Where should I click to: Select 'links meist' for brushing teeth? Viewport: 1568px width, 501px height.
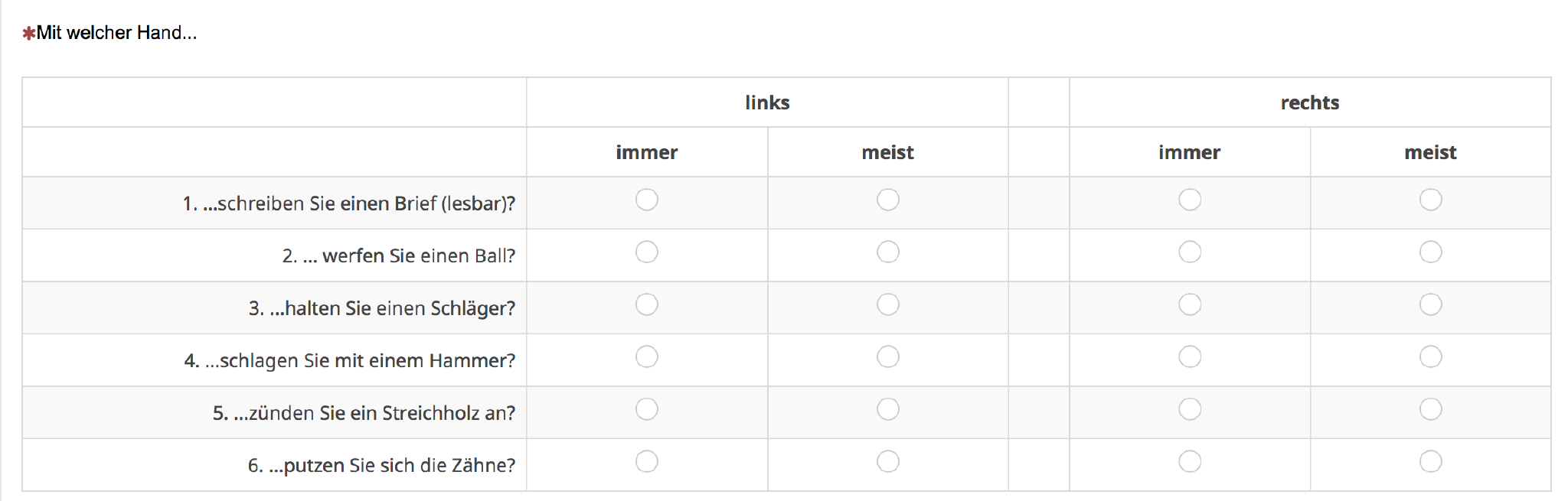[x=888, y=462]
